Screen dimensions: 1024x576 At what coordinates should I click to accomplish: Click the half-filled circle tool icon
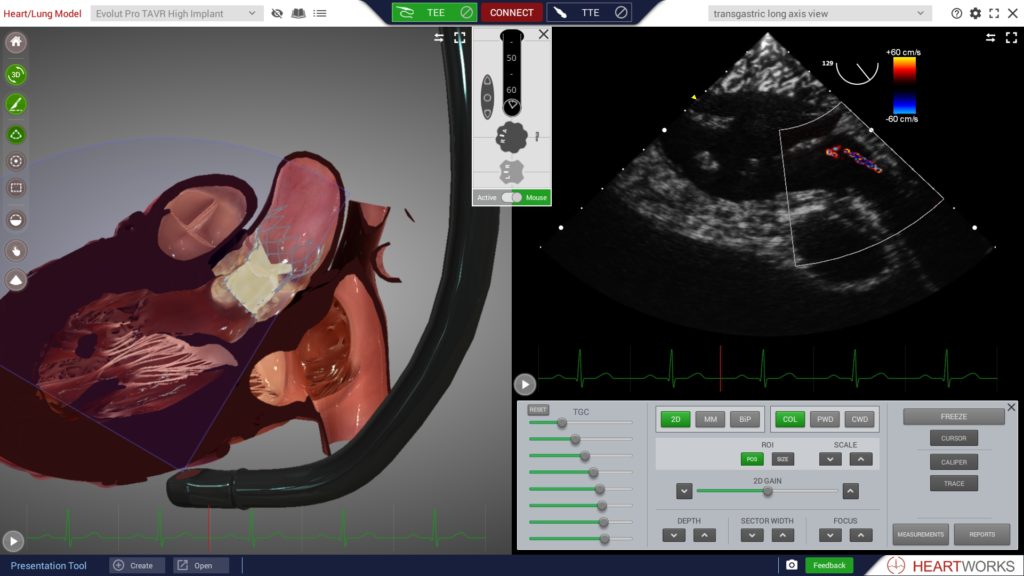coord(16,220)
